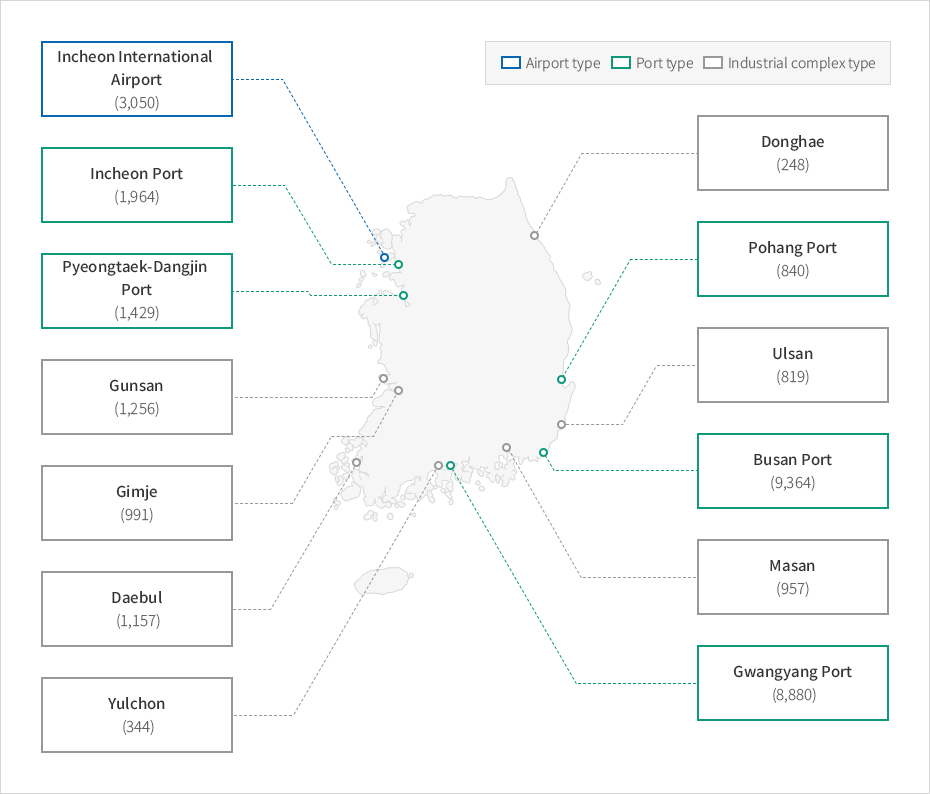Click the Donghae label box
The width and height of the screenshot is (930, 794).
point(793,153)
